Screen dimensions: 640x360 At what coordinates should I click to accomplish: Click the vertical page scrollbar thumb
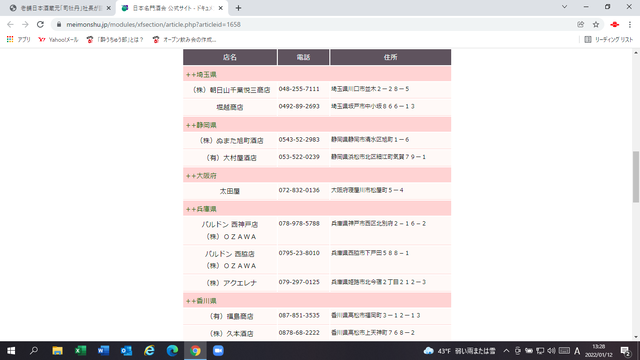click(636, 176)
